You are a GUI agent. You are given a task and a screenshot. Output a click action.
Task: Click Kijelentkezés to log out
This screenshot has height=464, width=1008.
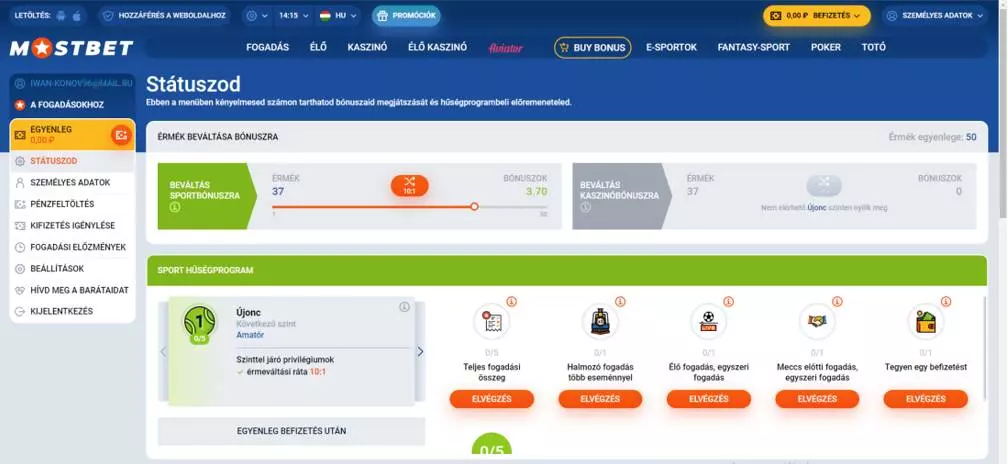72,311
